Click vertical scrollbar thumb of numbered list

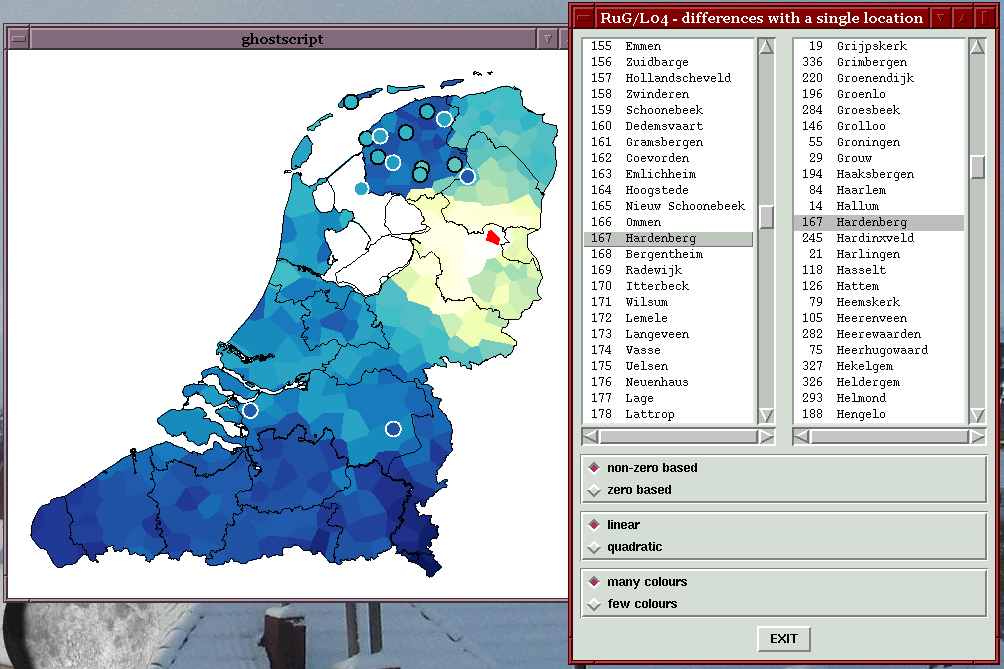(766, 217)
